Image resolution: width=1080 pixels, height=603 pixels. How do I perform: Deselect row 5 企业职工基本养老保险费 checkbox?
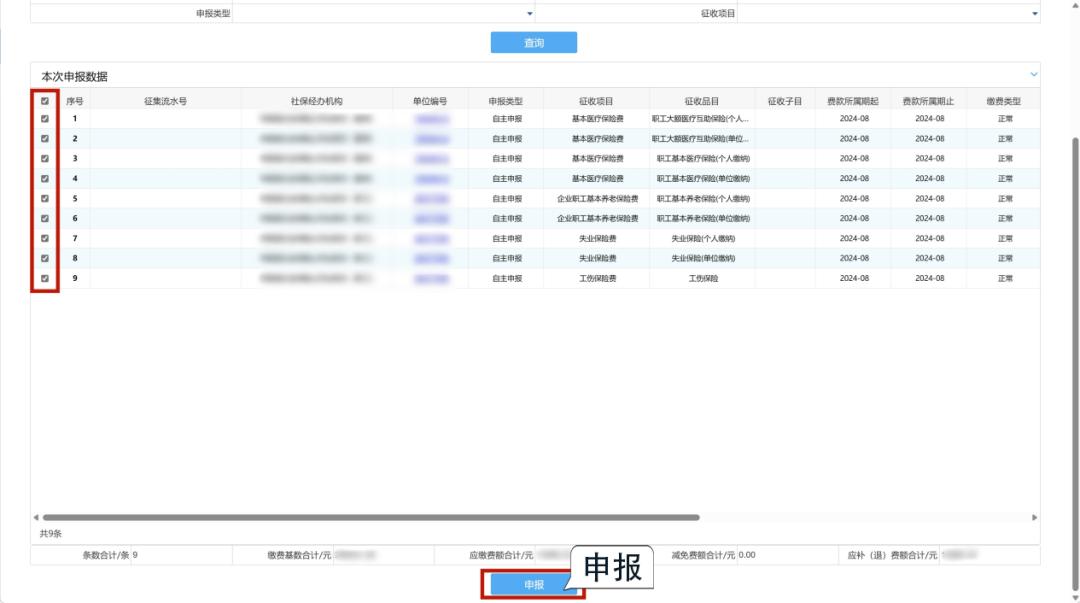pyautogui.click(x=45, y=199)
